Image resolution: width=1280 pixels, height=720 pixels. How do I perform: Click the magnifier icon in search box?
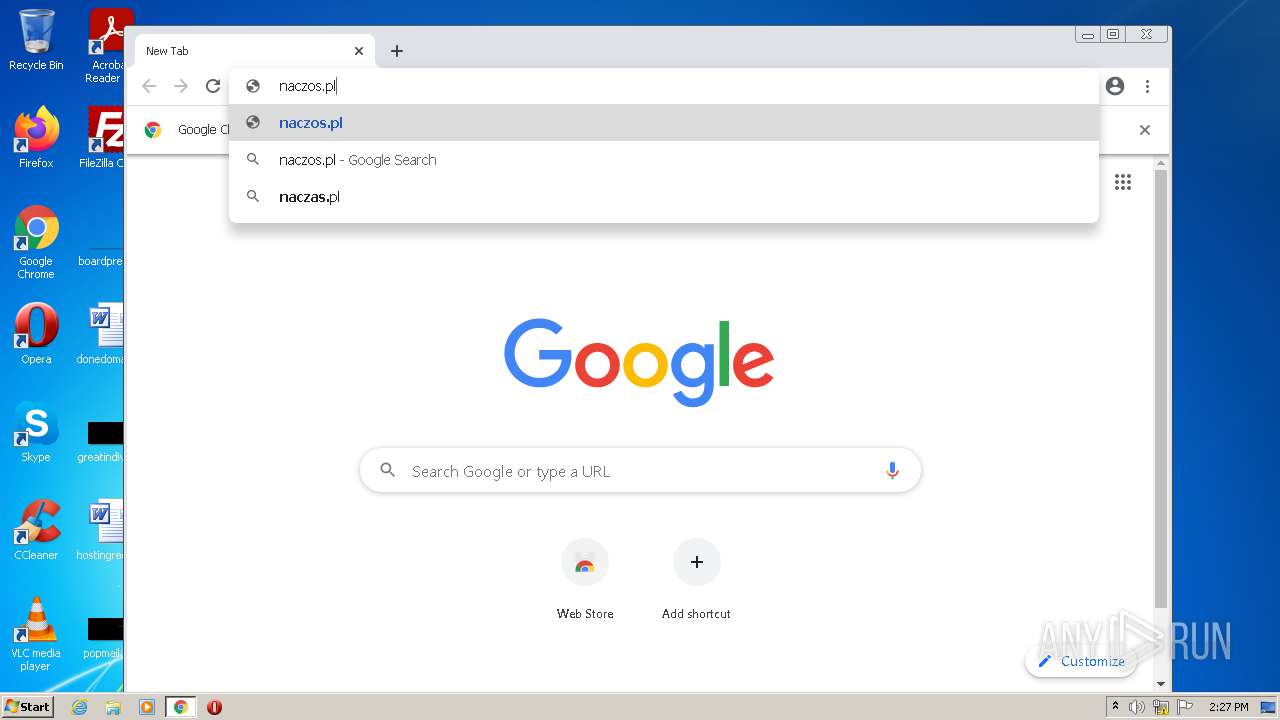click(388, 470)
